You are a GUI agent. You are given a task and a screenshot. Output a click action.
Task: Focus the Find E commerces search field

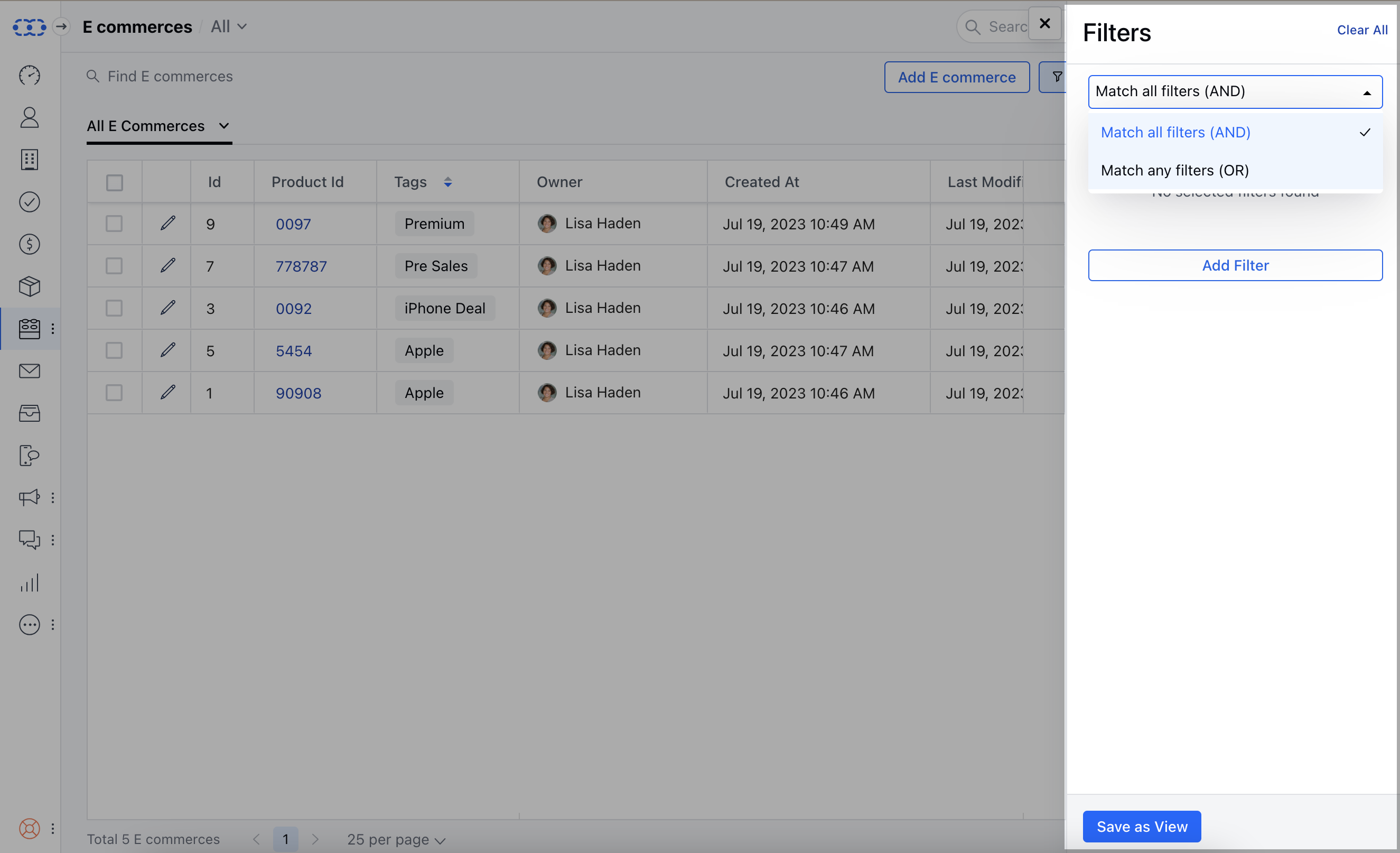[x=170, y=76]
